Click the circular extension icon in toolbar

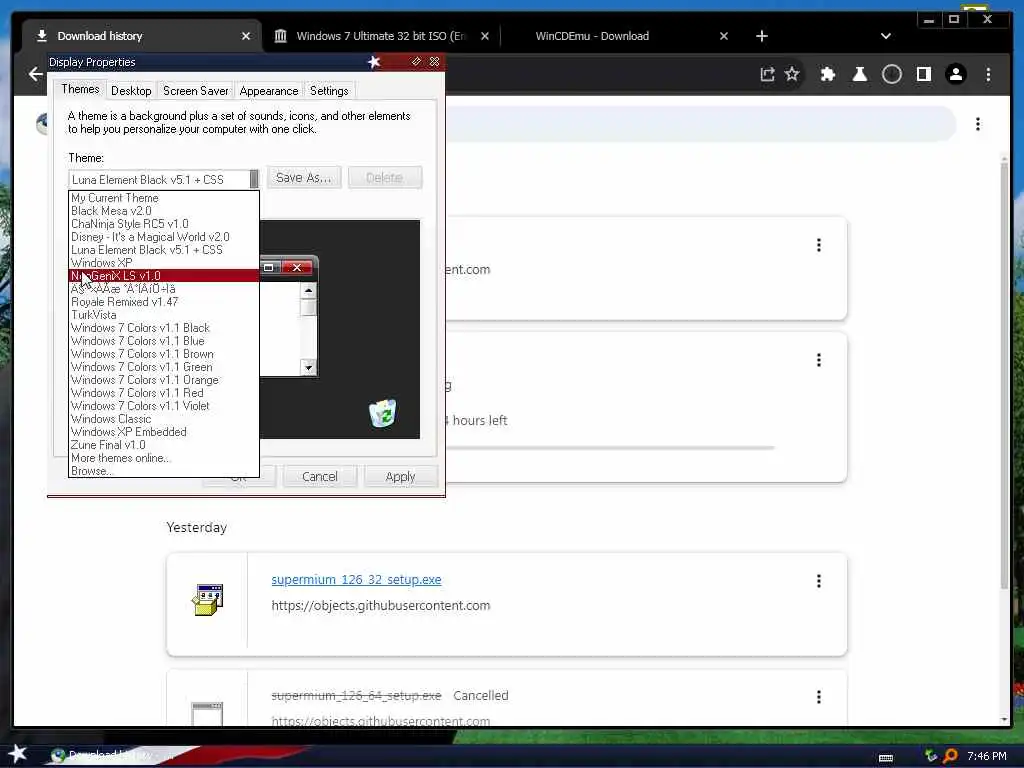[x=891, y=74]
